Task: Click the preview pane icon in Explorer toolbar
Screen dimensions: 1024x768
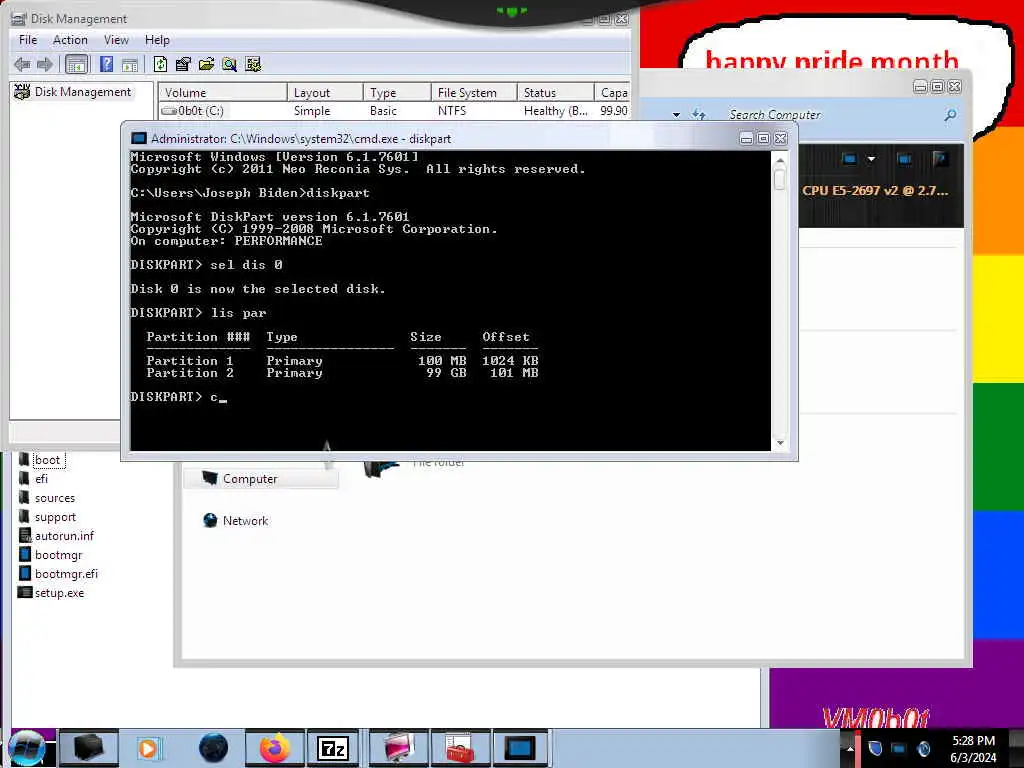Action: point(904,159)
